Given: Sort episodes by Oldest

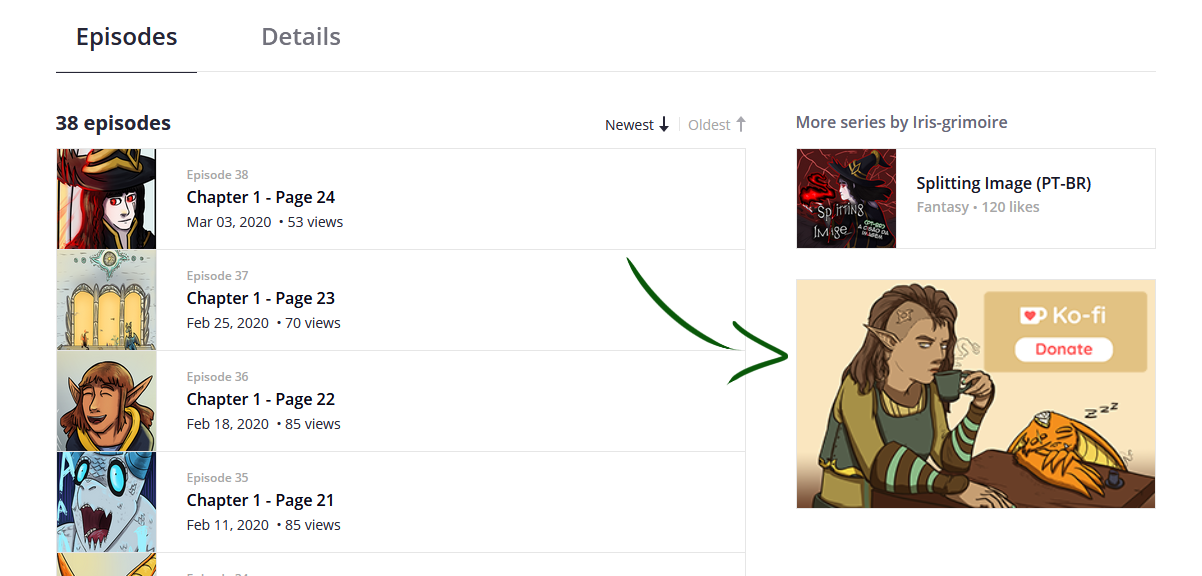Looking at the screenshot, I should pos(709,125).
